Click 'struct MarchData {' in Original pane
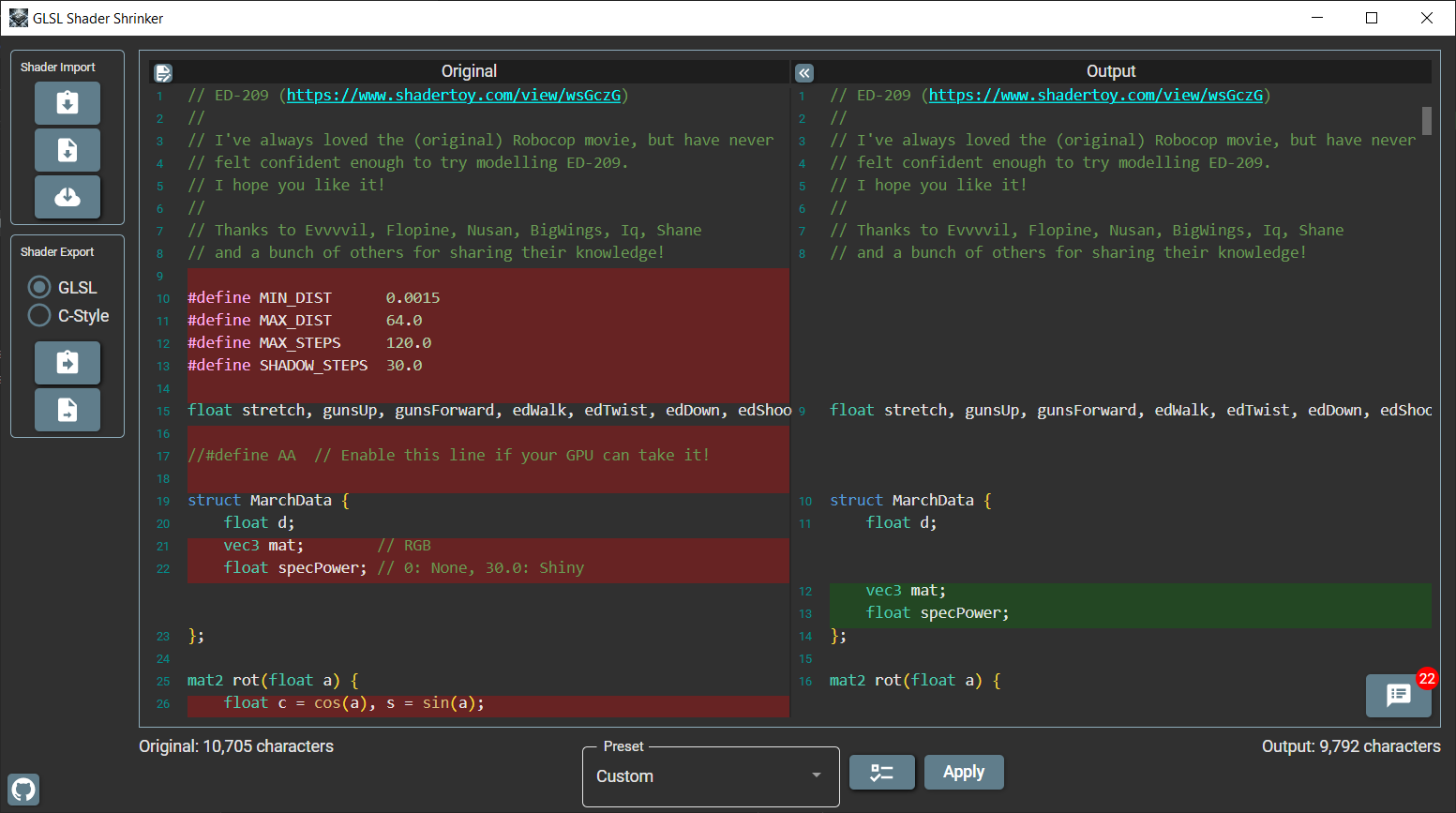 [x=268, y=500]
